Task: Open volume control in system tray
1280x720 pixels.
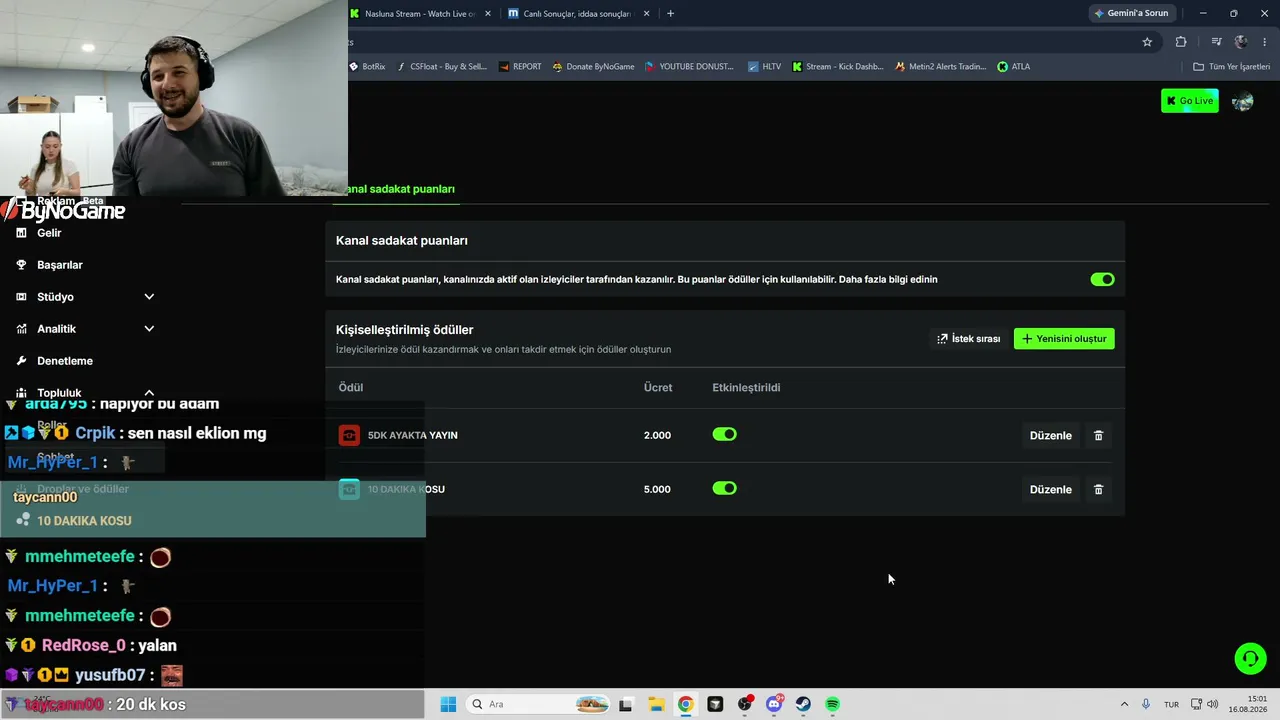Action: 1212,704
